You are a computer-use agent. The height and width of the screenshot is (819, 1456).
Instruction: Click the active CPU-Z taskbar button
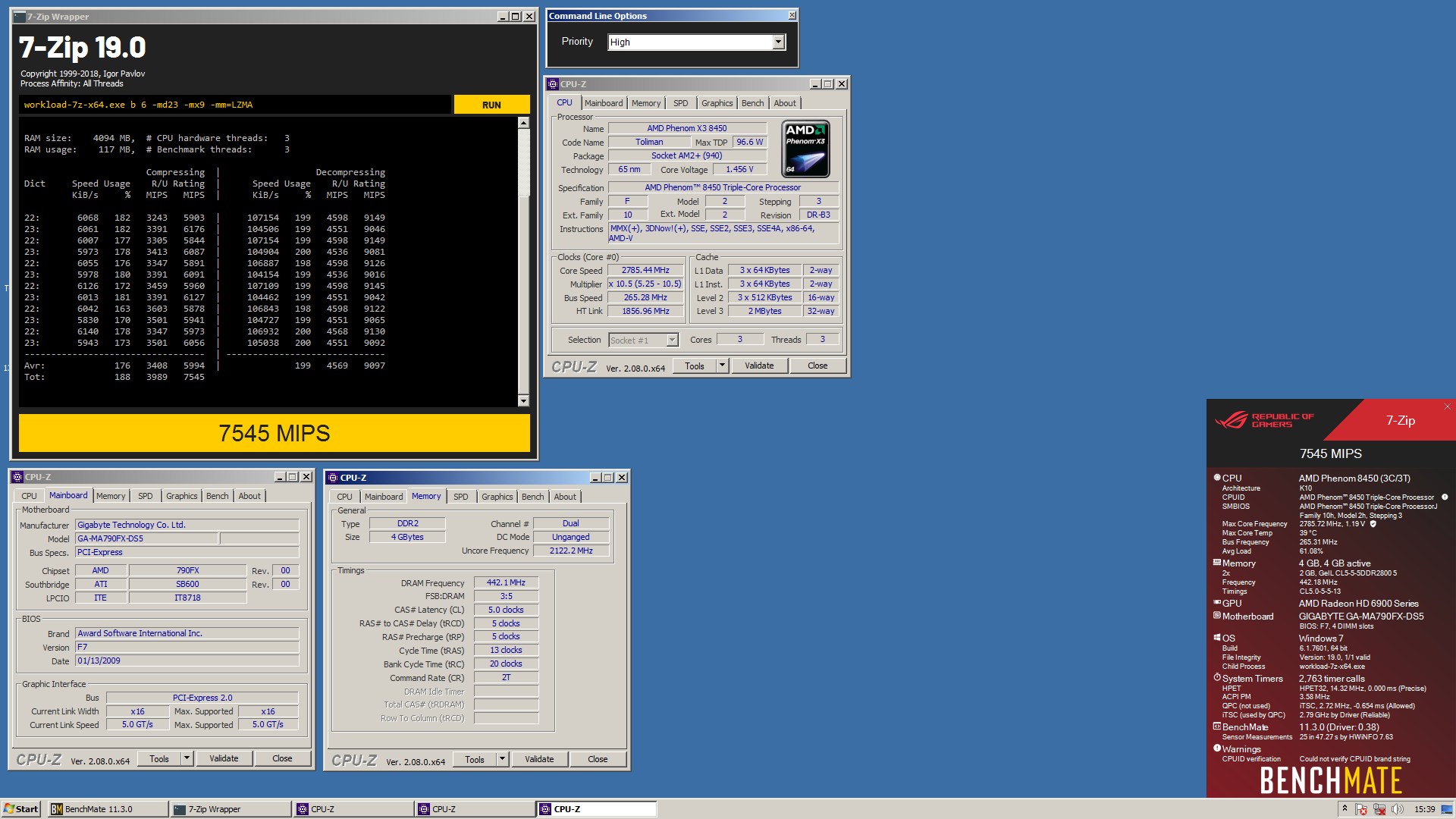click(x=596, y=809)
